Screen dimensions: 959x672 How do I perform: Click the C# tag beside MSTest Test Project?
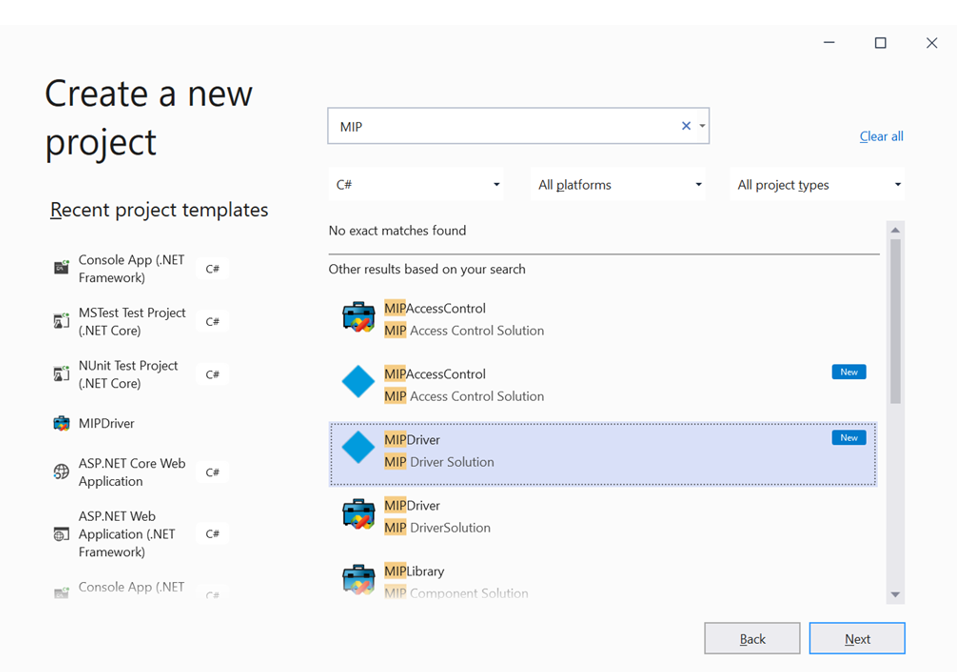click(212, 322)
